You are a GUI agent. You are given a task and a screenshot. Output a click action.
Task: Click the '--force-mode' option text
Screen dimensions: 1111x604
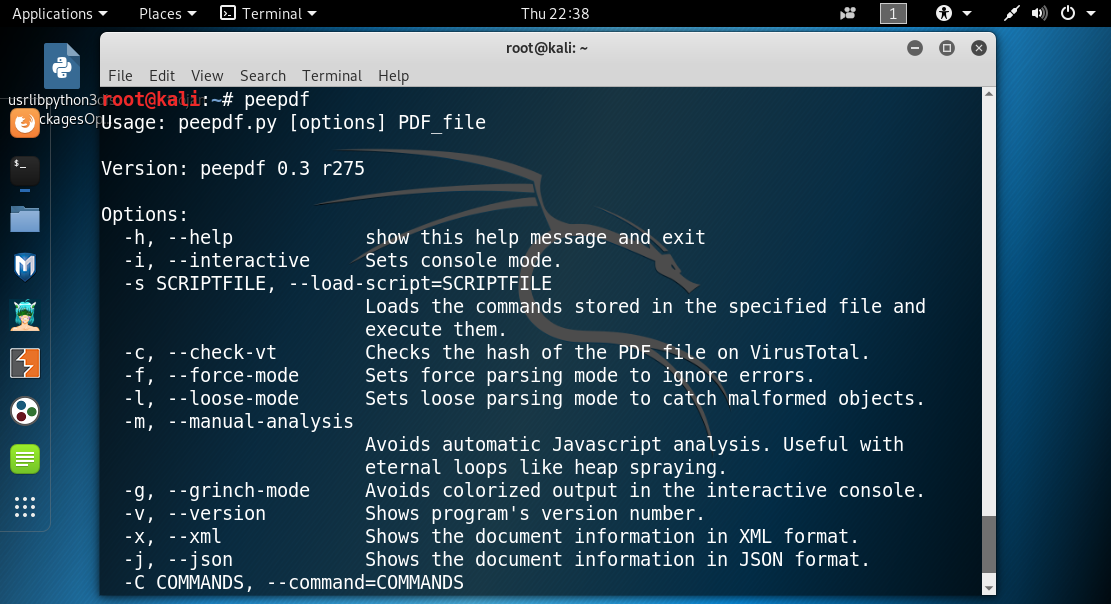(233, 376)
